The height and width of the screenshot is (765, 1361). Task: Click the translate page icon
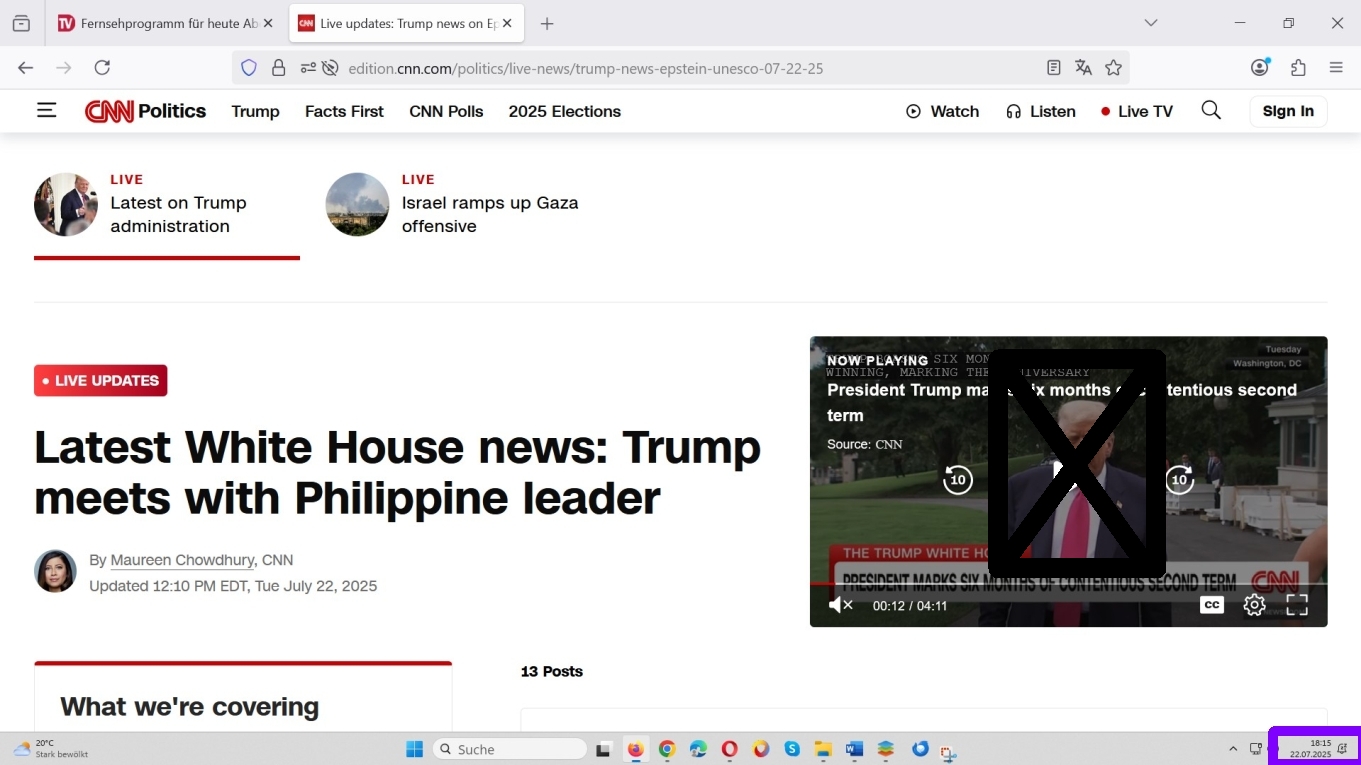pos(1083,68)
